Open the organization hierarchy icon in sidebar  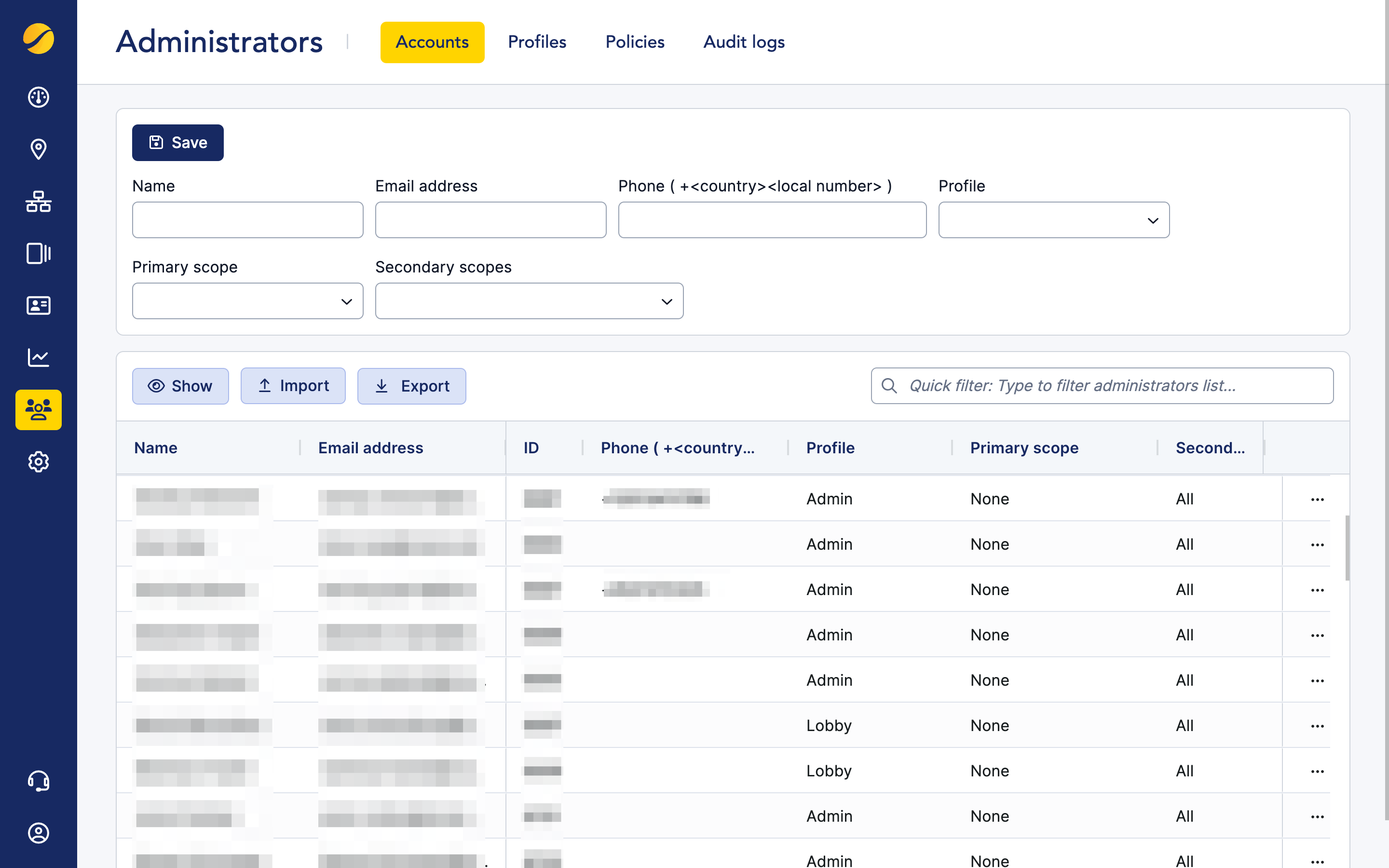38,202
